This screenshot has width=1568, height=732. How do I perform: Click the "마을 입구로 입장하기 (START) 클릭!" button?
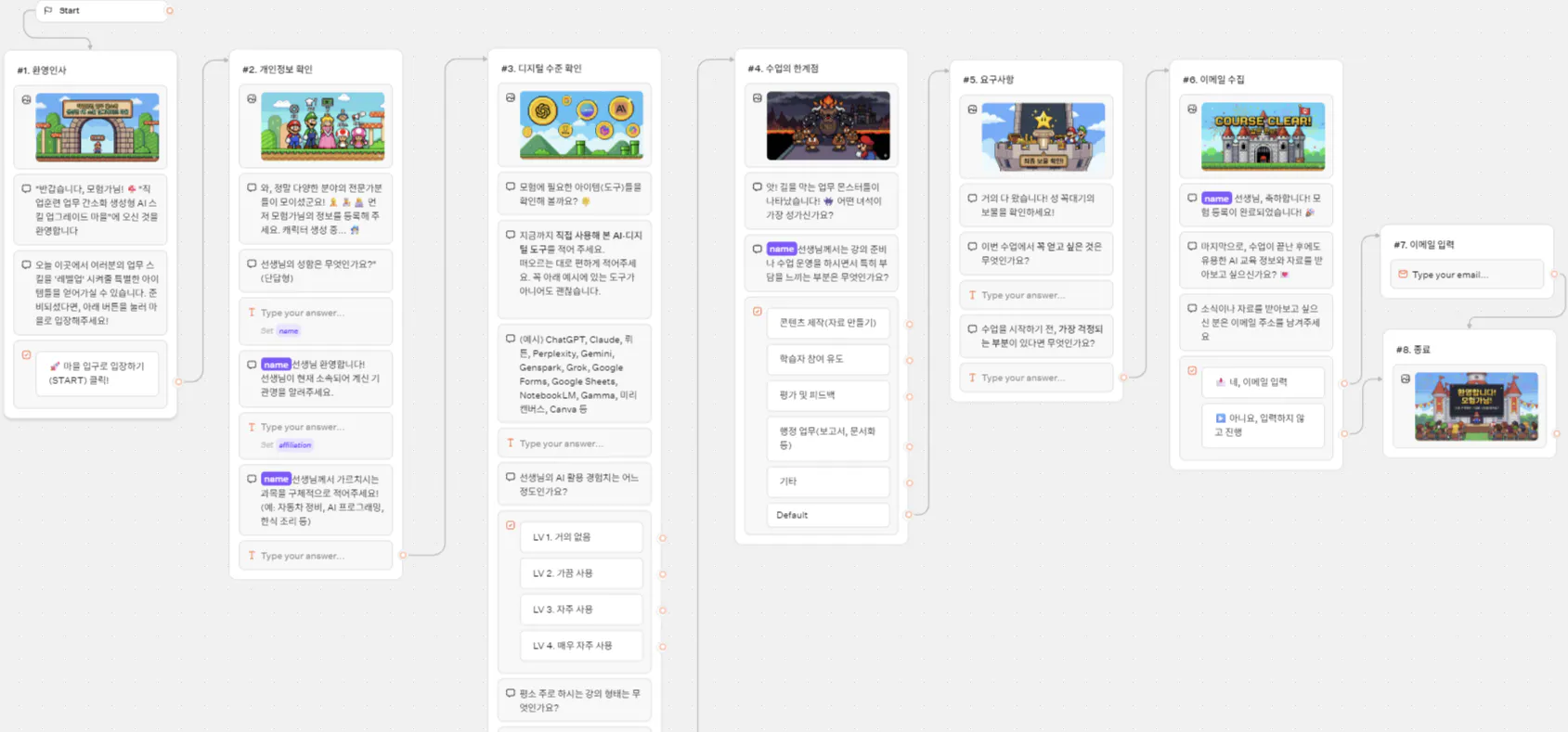[x=97, y=373]
